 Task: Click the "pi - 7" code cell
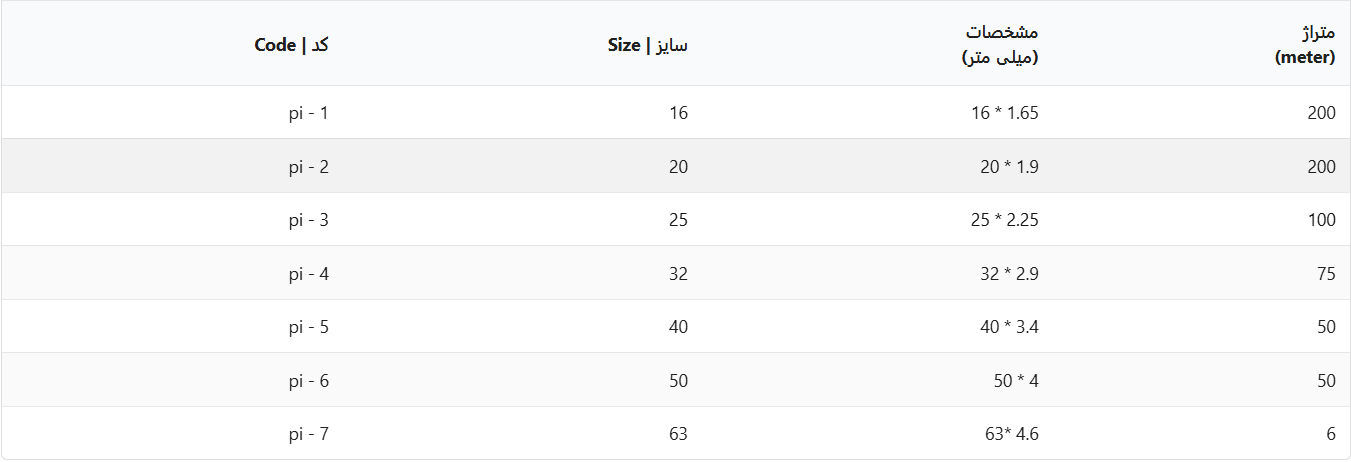(308, 434)
